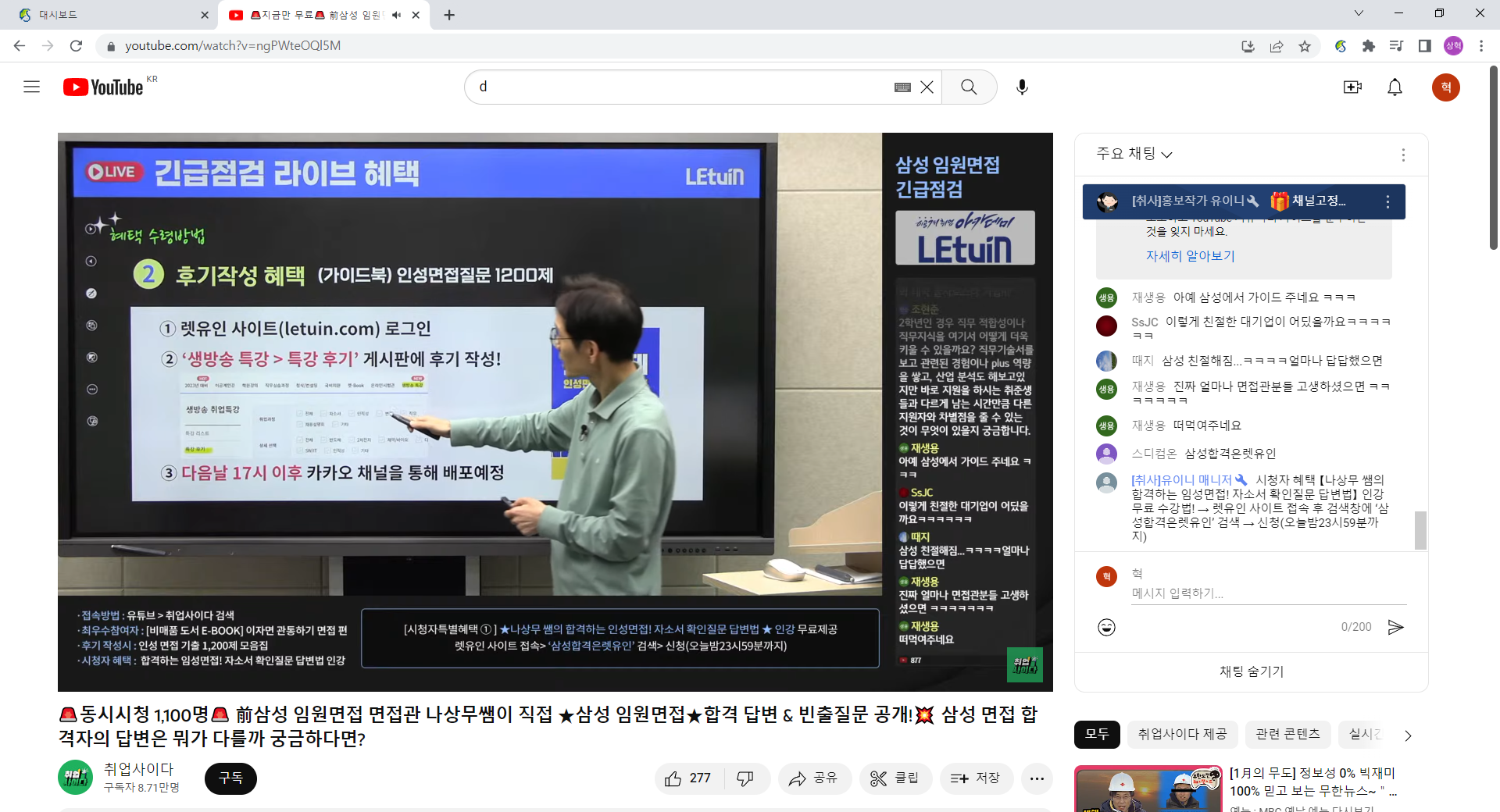Click the page vertical scrollbar
The height and width of the screenshot is (812, 1500).
coord(1493,156)
